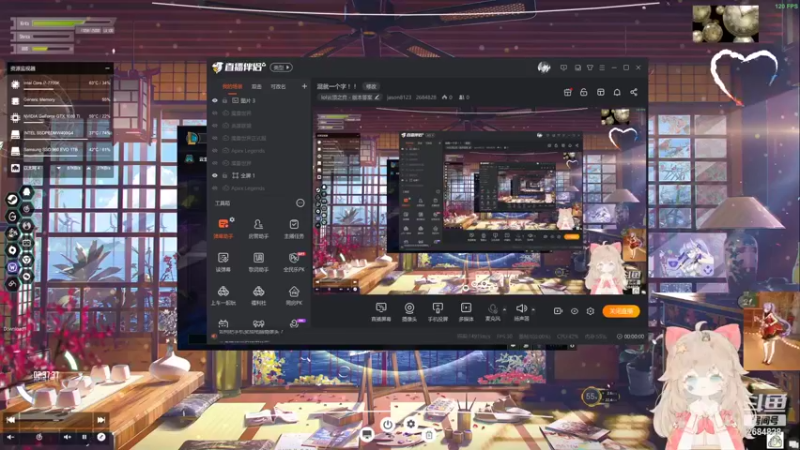This screenshot has height=450, width=800.
Task: Share the stream with the share icon
Action: coord(634,92)
